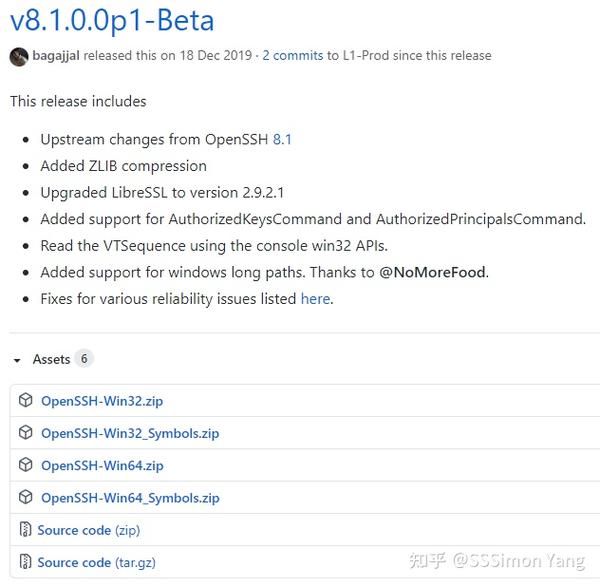Click the package icon beside OpenSSH-Win64.zip
The image size is (600, 587).
pos(26,465)
